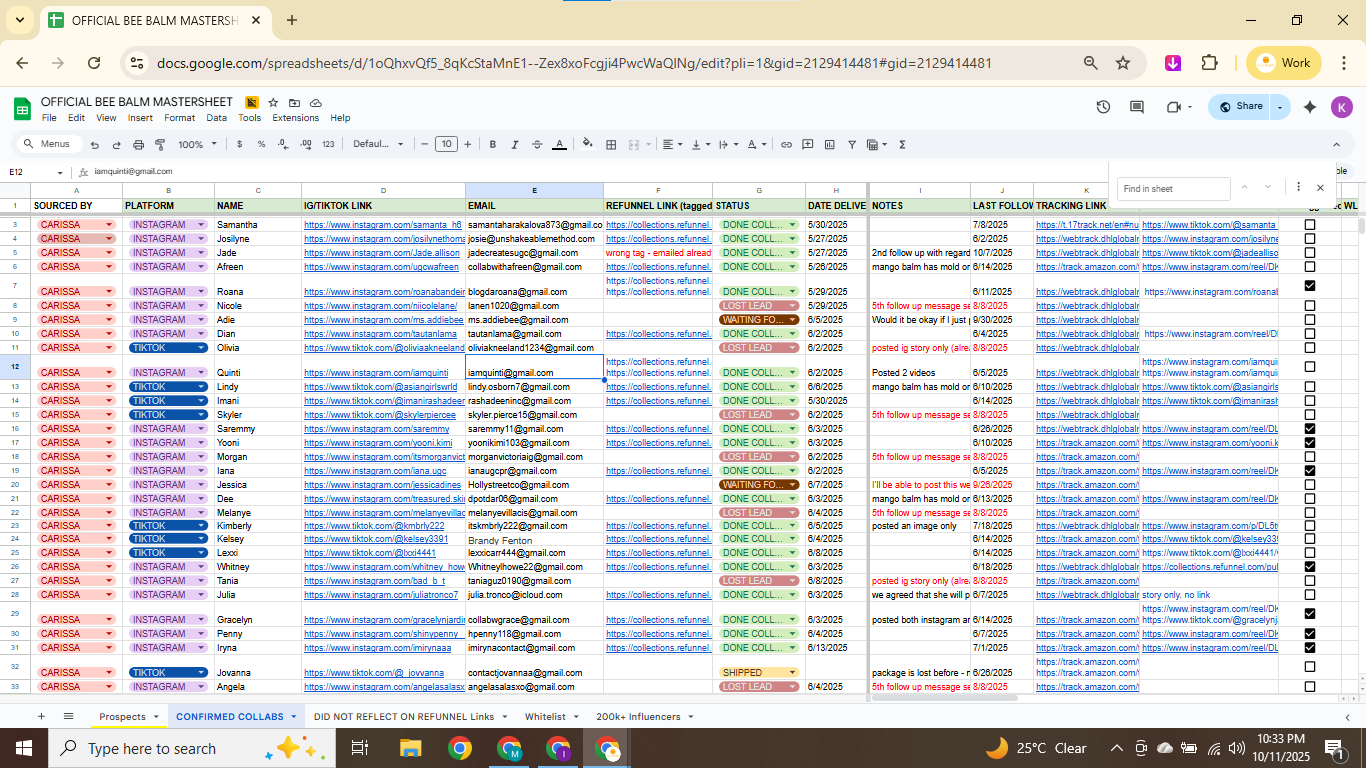Open the name box dropdown
Screen dimensions: 1366x768
(x=60, y=172)
